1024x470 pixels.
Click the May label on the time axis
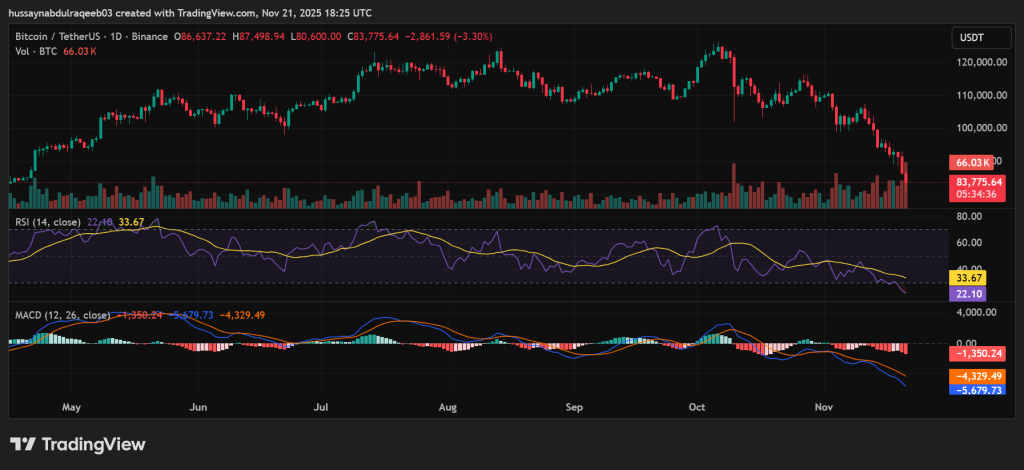pos(70,408)
